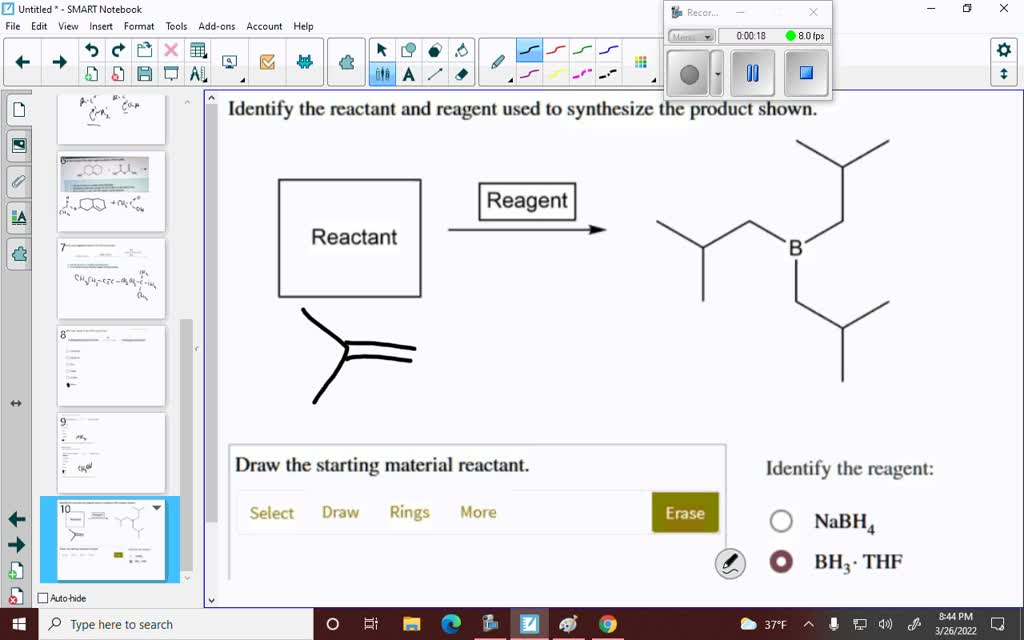The height and width of the screenshot is (640, 1024).
Task: Open slide 10 thumbnail in page sorter
Action: [111, 539]
